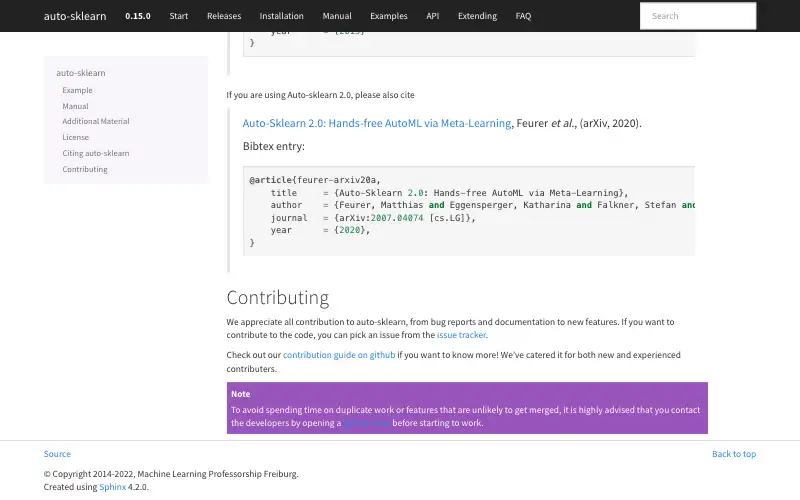
Task: Go to the Releases page
Action: coord(224,16)
